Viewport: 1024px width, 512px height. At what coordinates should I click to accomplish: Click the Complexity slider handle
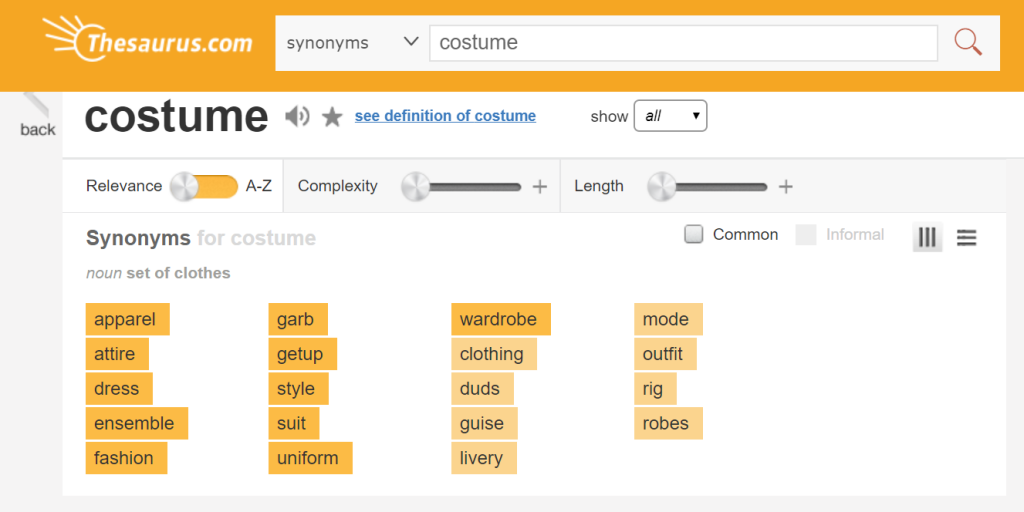pyautogui.click(x=415, y=186)
